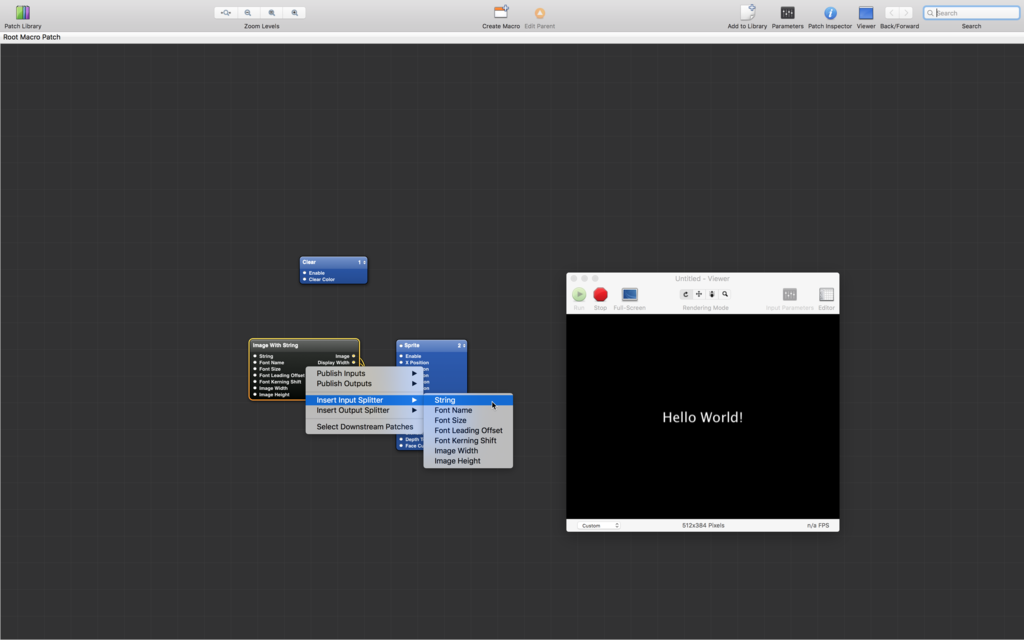The width and height of the screenshot is (1024, 640).
Task: Switch the Viewer to Full-Screen
Action: point(630,295)
